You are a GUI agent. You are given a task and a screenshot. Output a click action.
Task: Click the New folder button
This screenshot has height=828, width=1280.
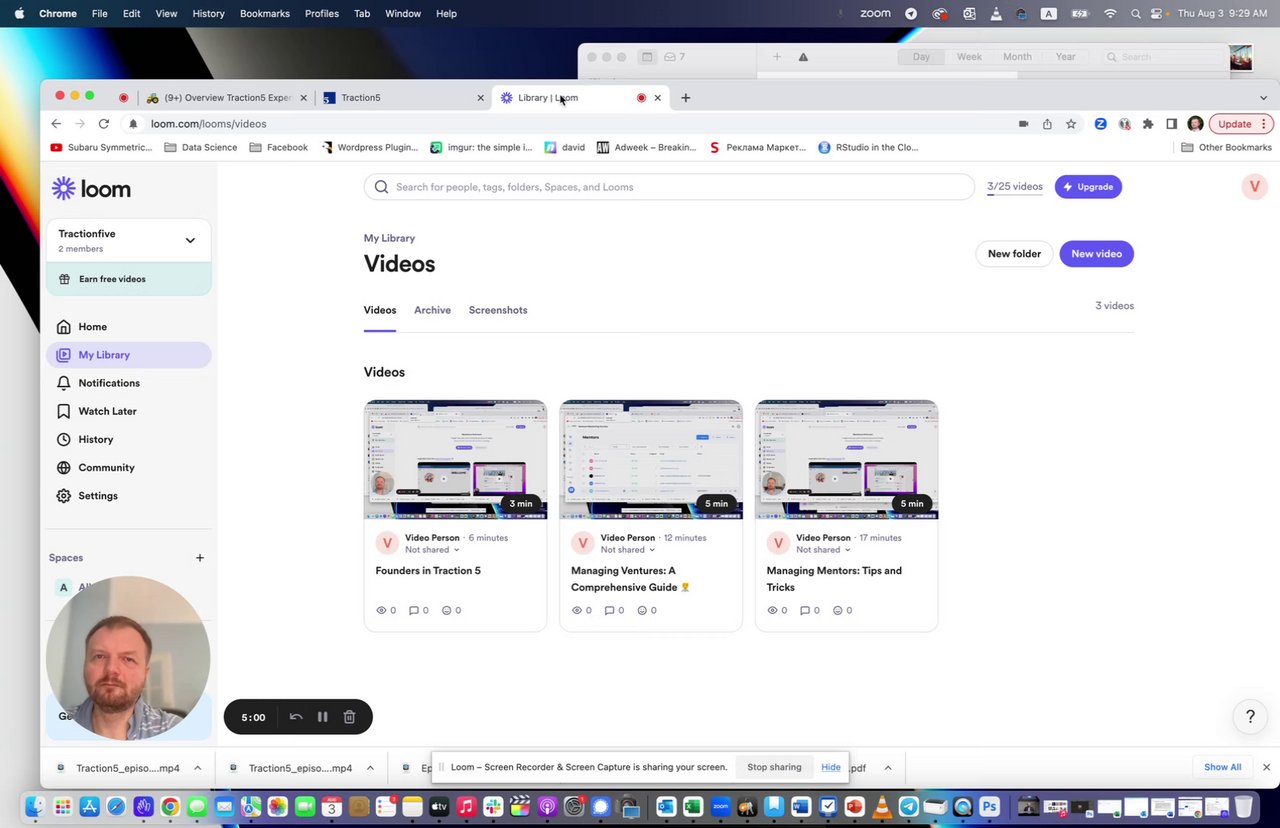point(1014,254)
